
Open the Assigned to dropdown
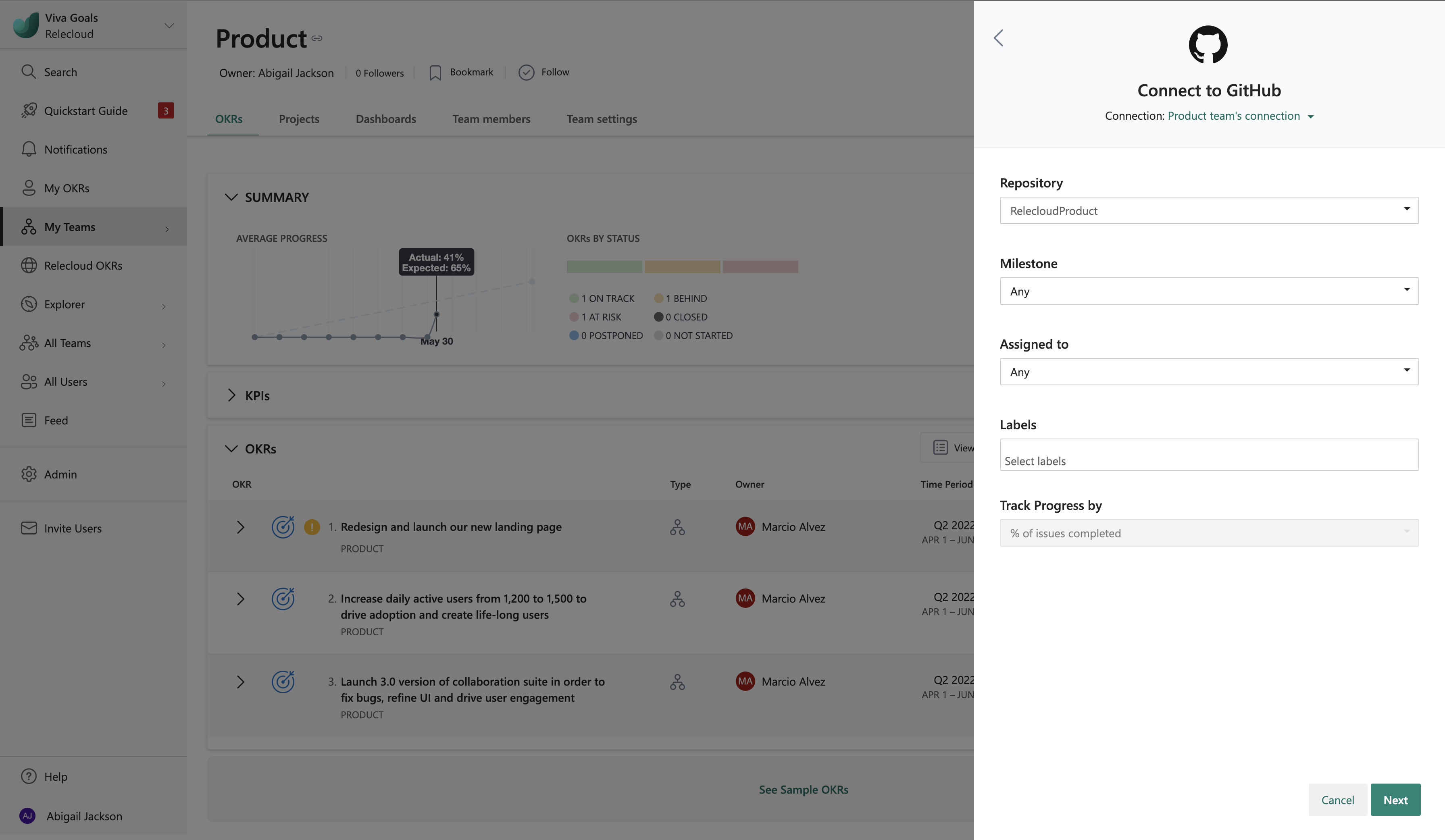1209,372
